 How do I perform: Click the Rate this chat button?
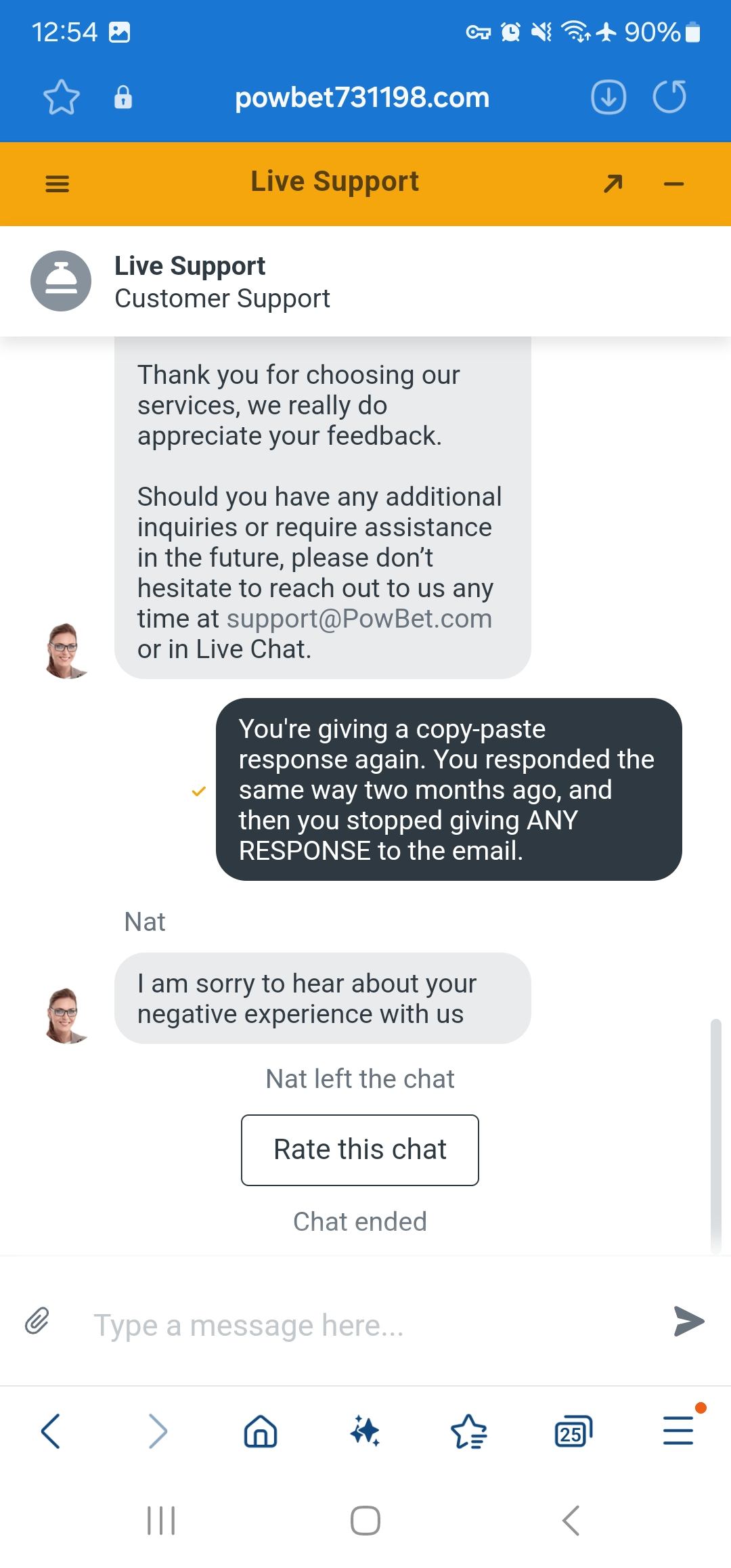coord(360,1150)
